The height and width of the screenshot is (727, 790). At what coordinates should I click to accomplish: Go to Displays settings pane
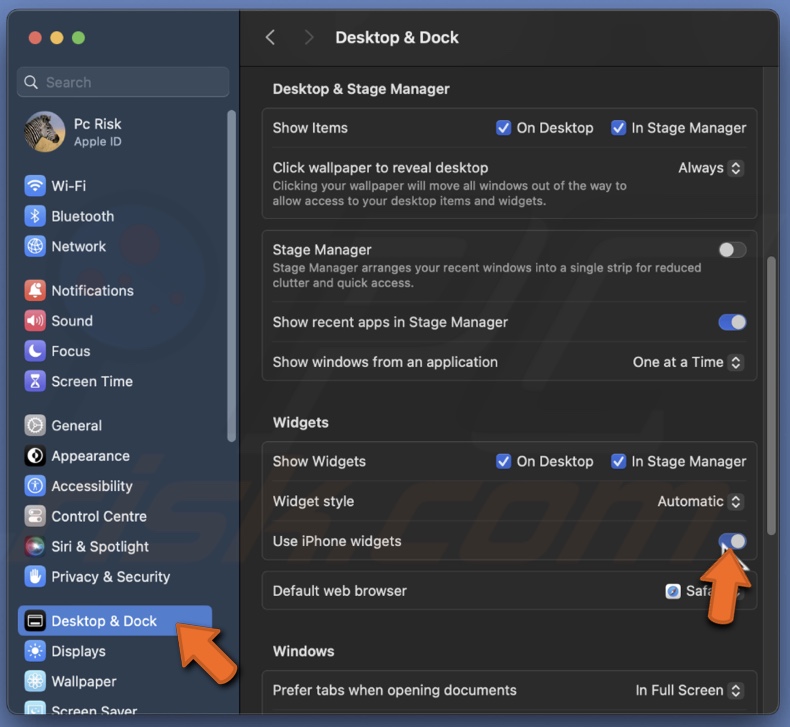click(78, 651)
